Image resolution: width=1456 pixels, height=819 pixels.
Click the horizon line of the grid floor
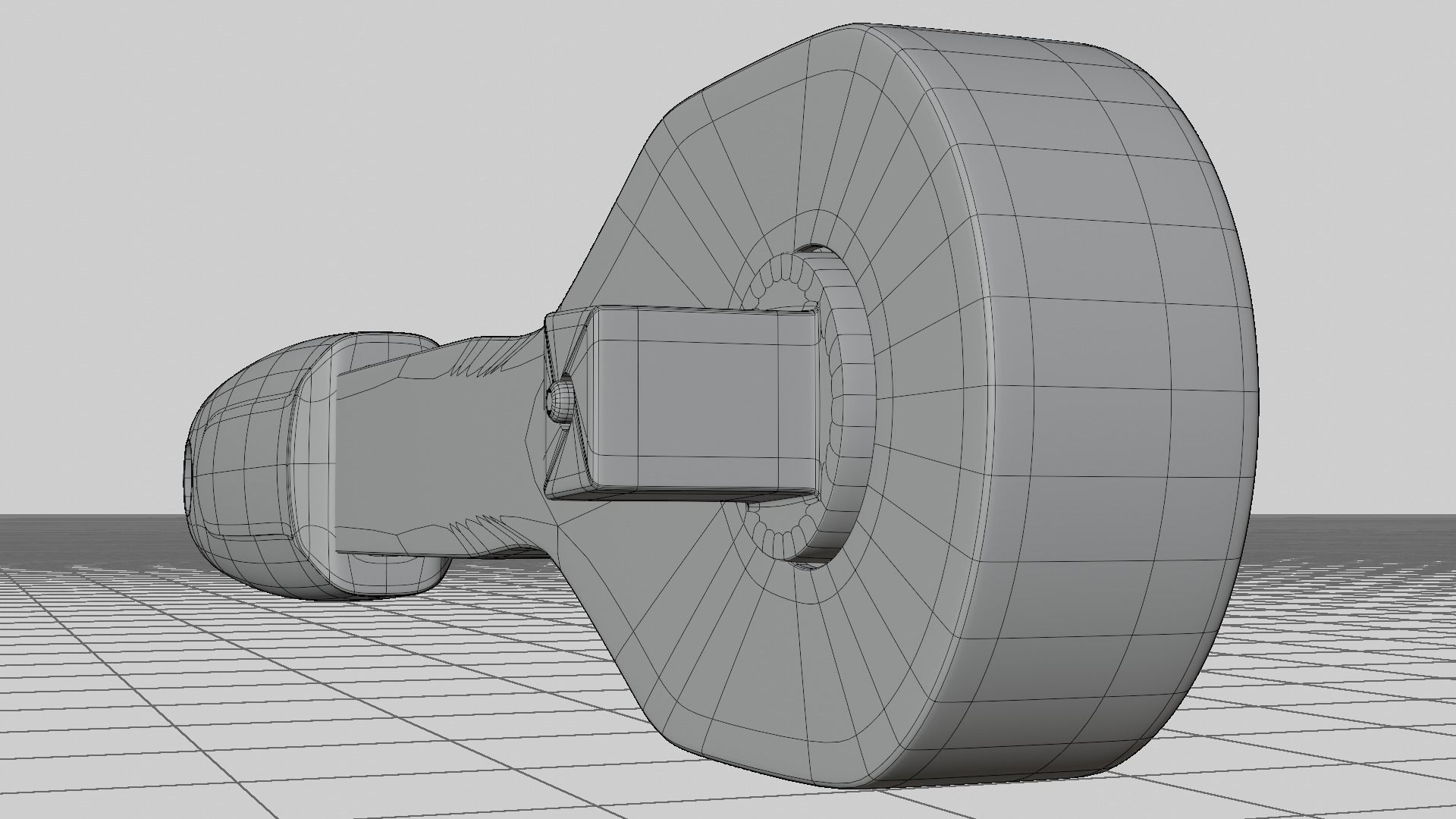point(91,515)
